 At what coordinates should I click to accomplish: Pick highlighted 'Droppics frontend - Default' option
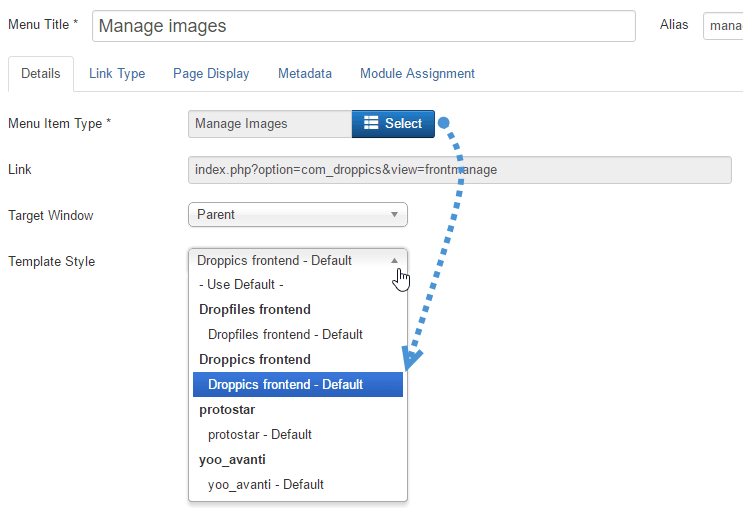[285, 385]
